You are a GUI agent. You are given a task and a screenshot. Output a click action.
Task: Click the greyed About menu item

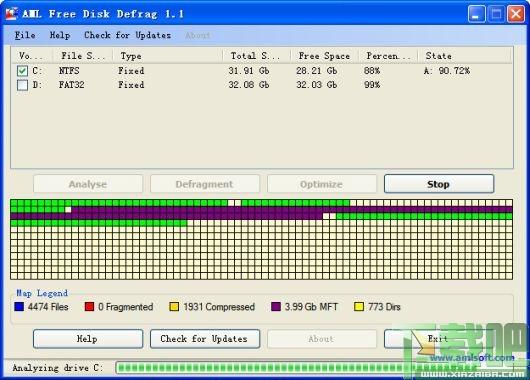click(198, 35)
